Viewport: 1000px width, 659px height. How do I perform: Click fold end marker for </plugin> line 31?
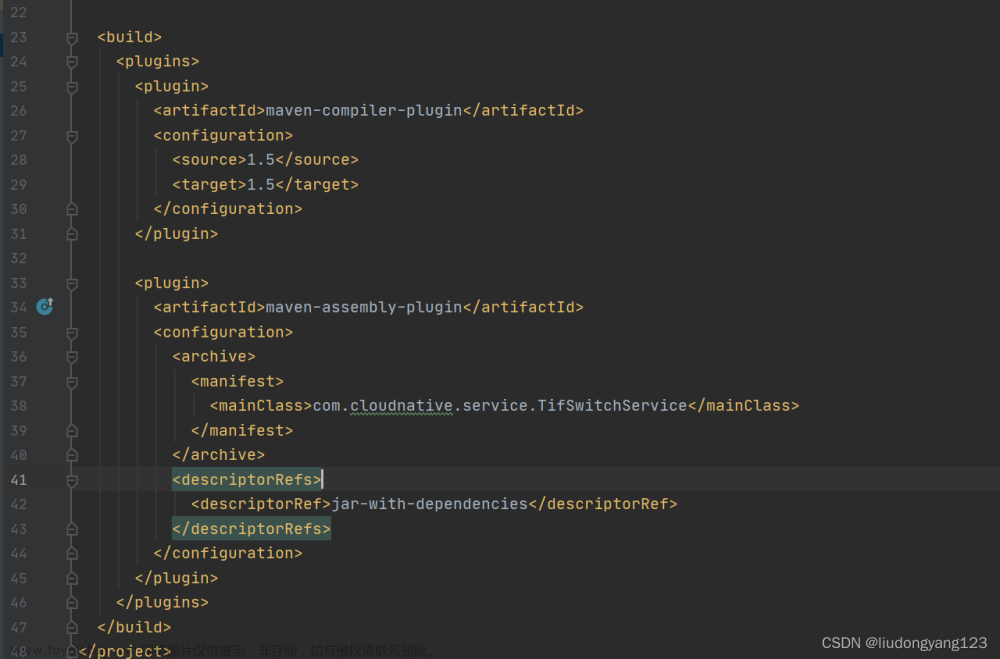coord(72,234)
